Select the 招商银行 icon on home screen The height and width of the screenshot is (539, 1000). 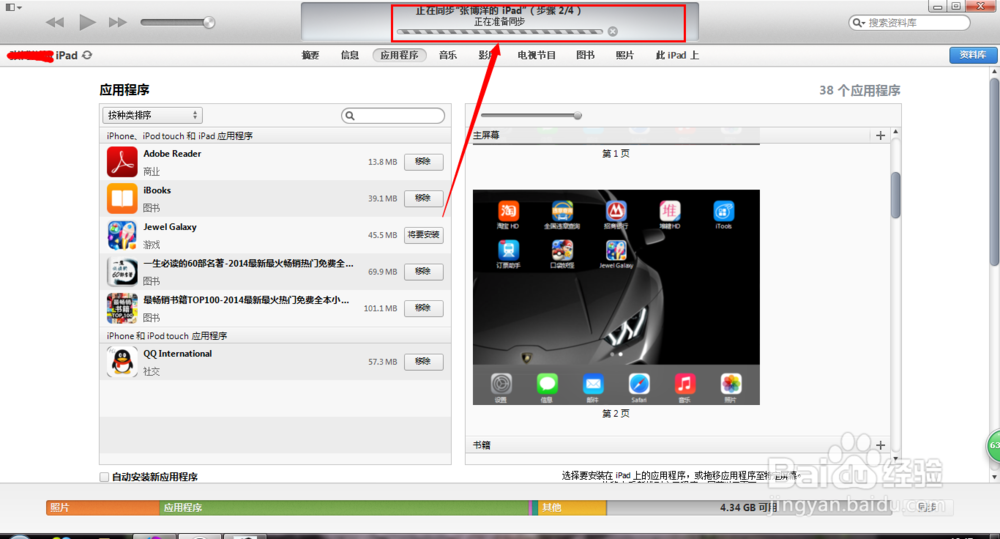click(x=616, y=210)
